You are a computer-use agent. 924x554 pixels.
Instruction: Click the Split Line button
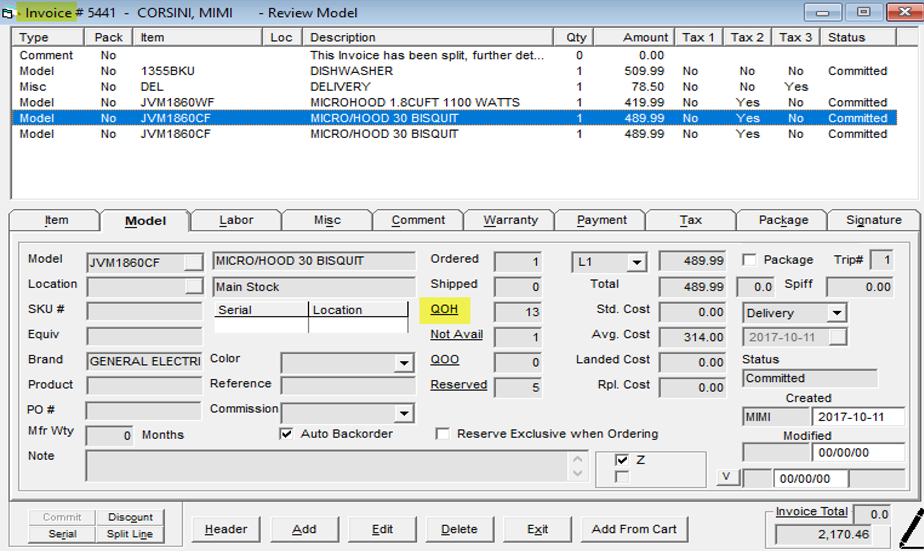pos(130,534)
